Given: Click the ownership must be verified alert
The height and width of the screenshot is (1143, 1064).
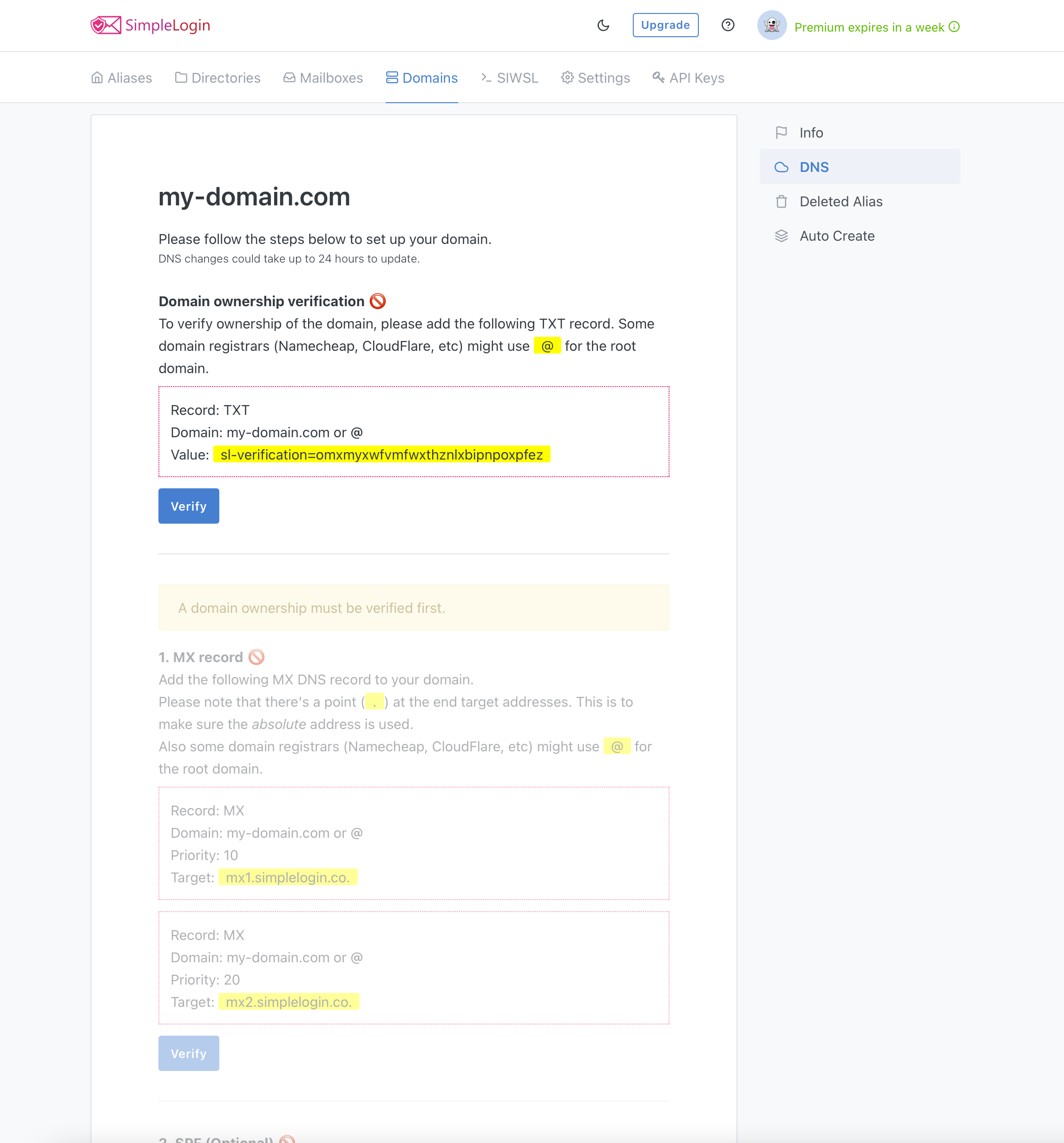Looking at the screenshot, I should (x=414, y=608).
